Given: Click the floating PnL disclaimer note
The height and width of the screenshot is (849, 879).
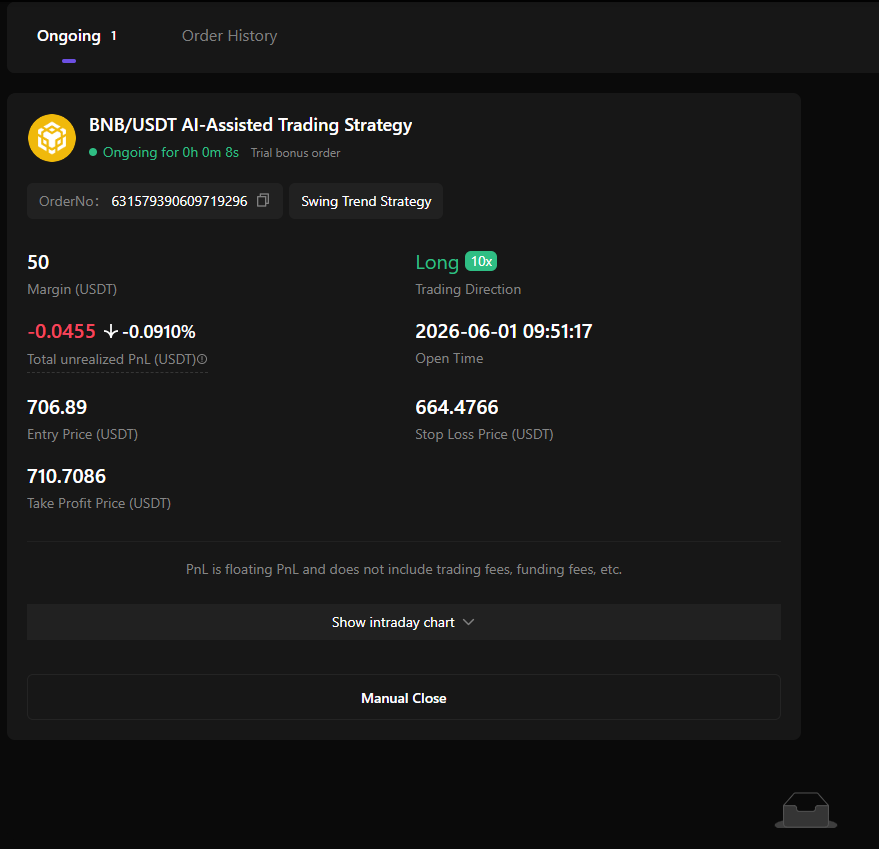Looking at the screenshot, I should click(404, 570).
